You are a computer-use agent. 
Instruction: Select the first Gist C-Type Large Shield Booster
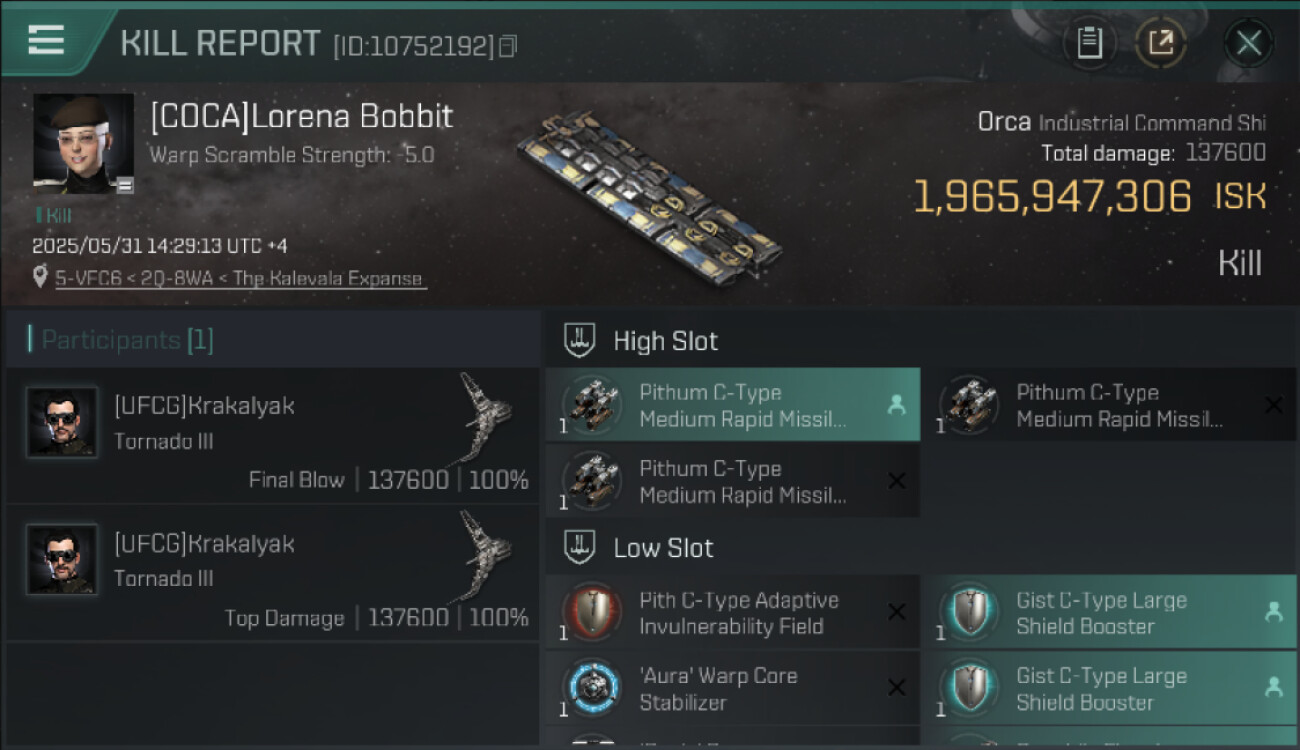click(x=1108, y=612)
